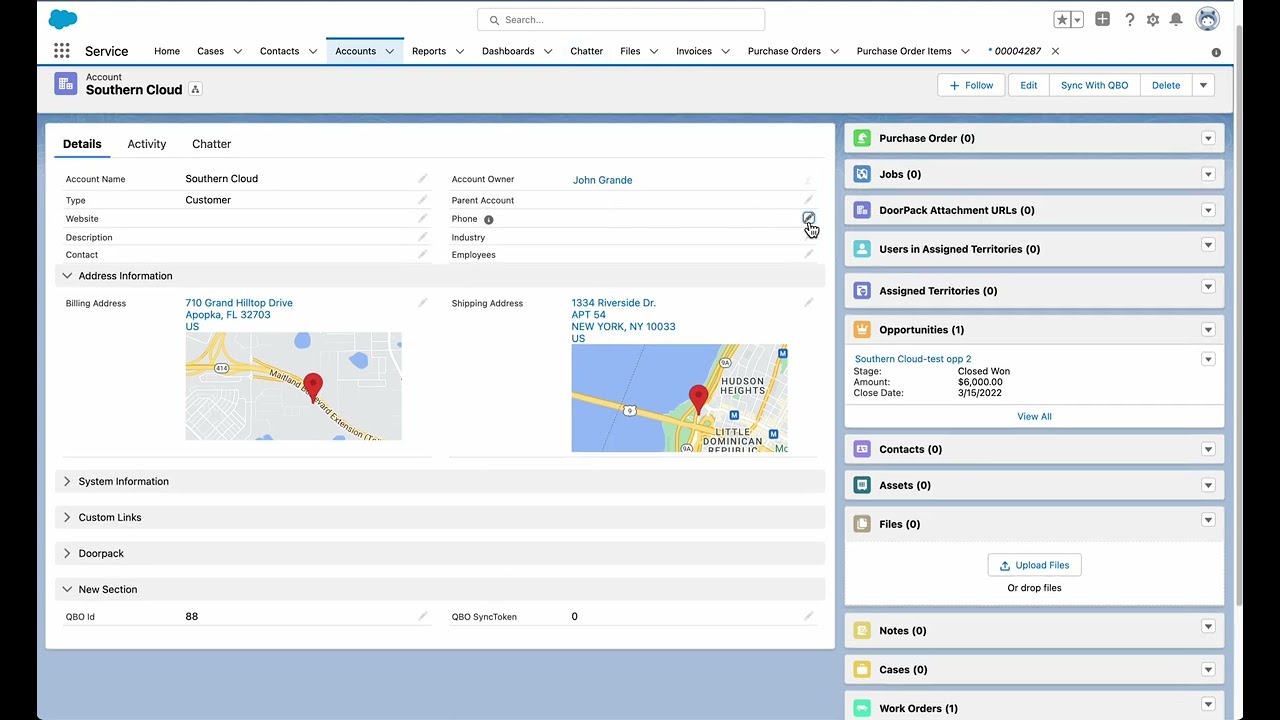This screenshot has height=720, width=1280.
Task: Switch to the Activity tab
Action: (x=147, y=144)
